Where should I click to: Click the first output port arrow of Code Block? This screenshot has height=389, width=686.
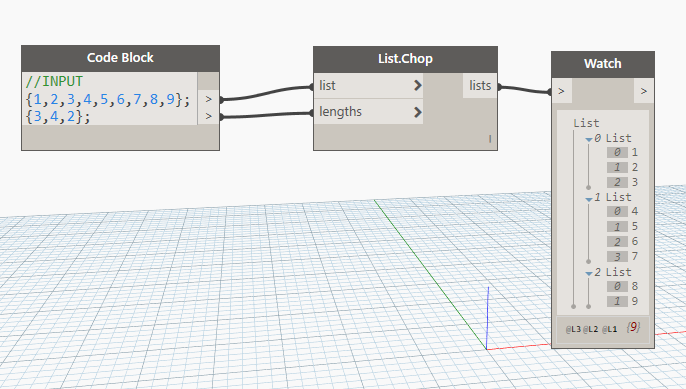pos(209,99)
